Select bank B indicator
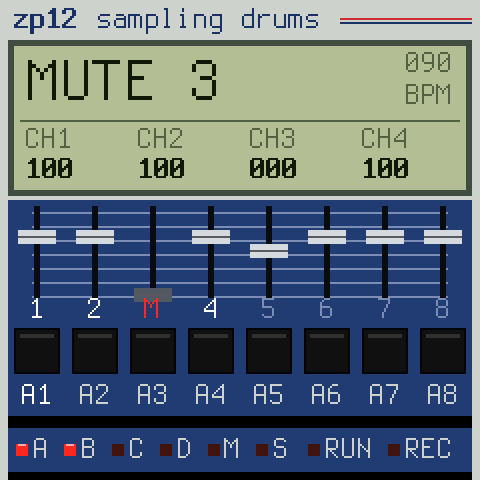The width and height of the screenshot is (480, 480). [x=70, y=450]
